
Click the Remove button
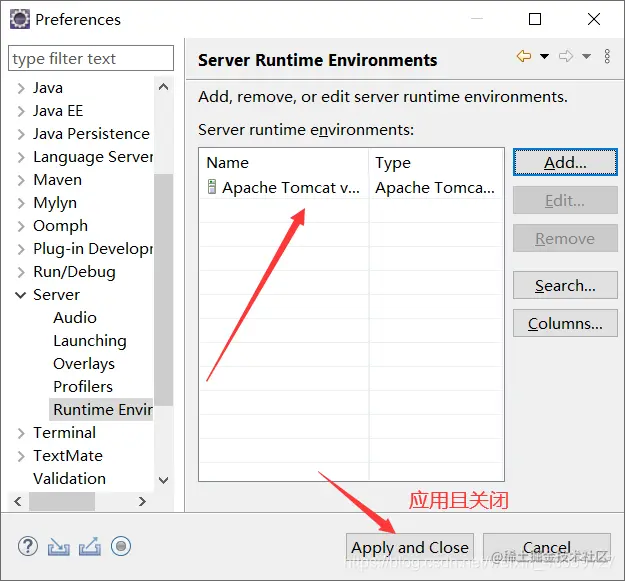(565, 238)
